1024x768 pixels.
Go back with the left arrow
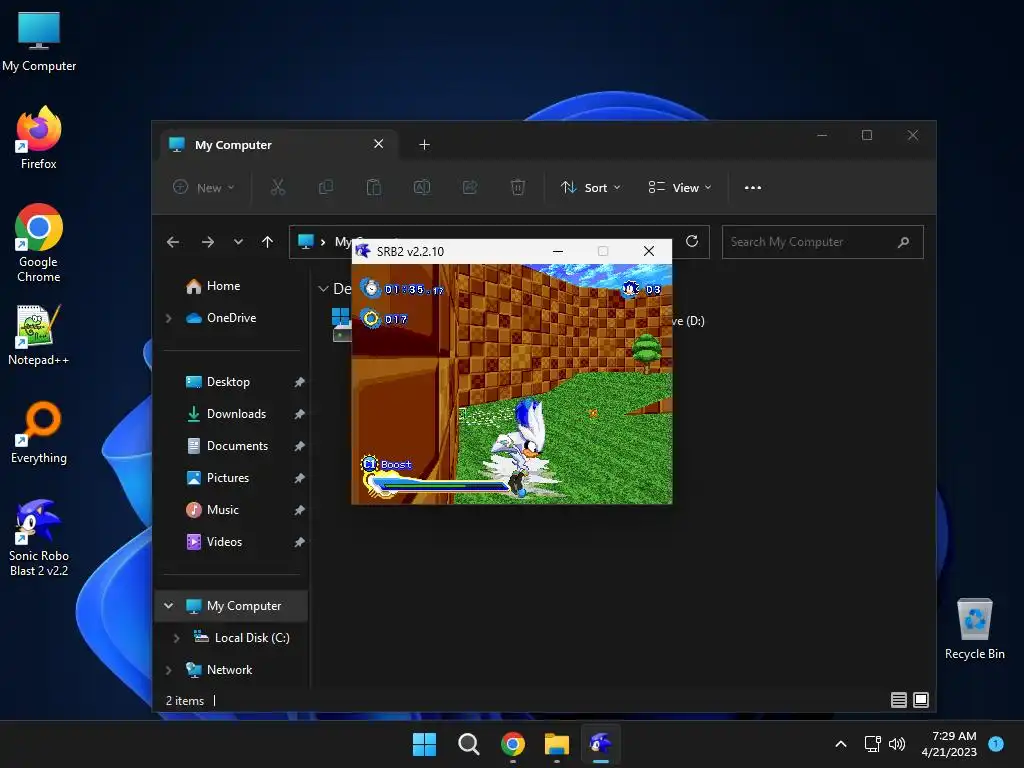173,242
